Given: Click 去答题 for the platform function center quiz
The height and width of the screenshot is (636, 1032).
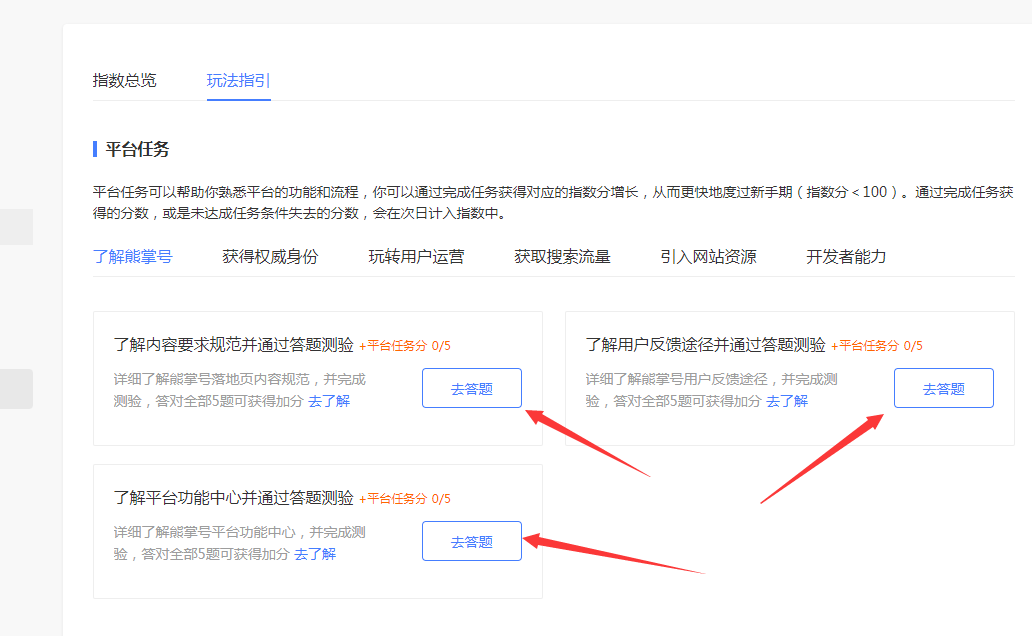Looking at the screenshot, I should click(471, 542).
